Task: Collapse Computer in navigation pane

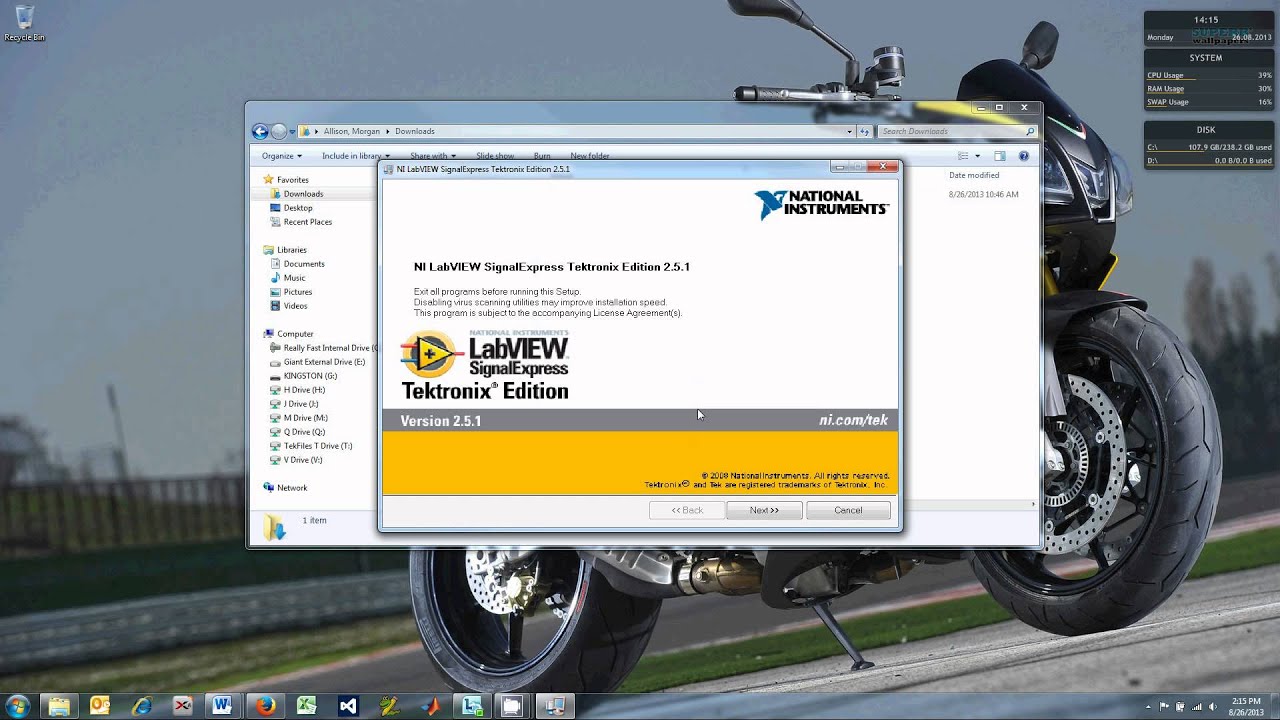Action: tap(287, 334)
